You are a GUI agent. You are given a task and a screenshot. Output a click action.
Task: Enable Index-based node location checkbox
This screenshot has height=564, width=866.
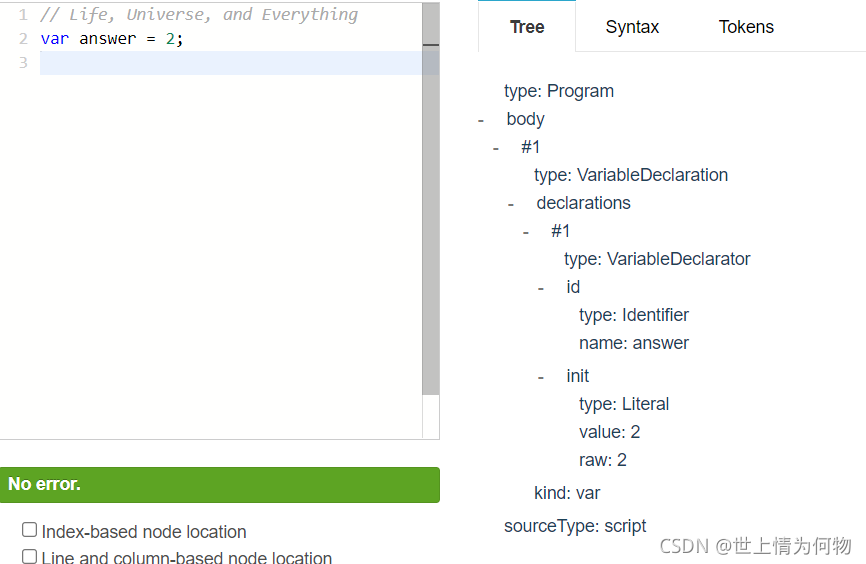[x=29, y=530]
